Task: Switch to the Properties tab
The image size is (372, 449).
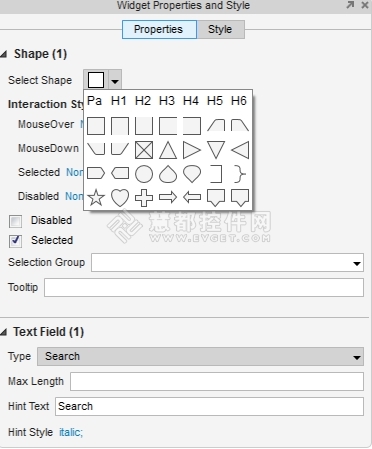Action: [x=159, y=29]
